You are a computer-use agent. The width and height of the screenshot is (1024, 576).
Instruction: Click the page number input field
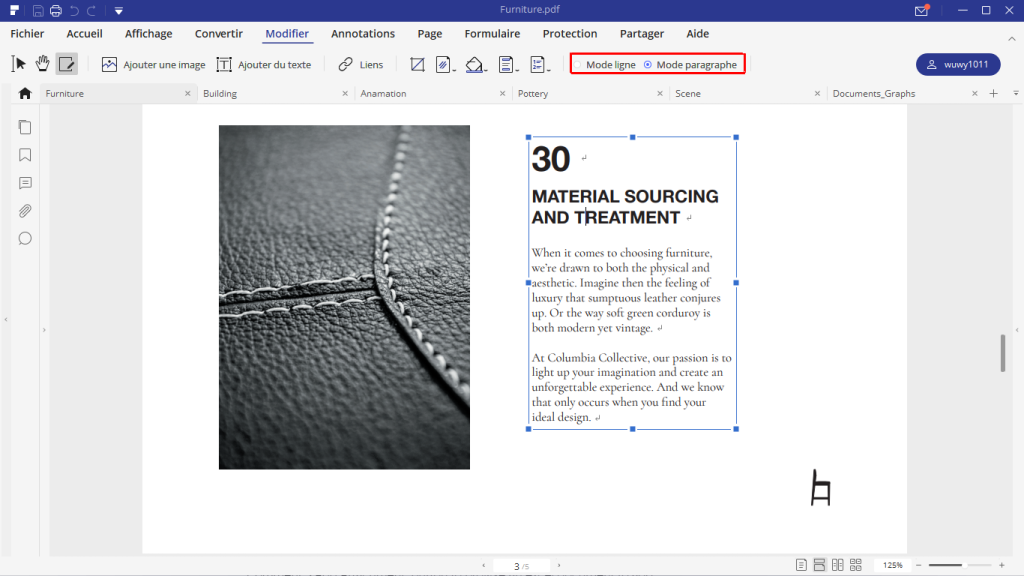click(x=521, y=566)
